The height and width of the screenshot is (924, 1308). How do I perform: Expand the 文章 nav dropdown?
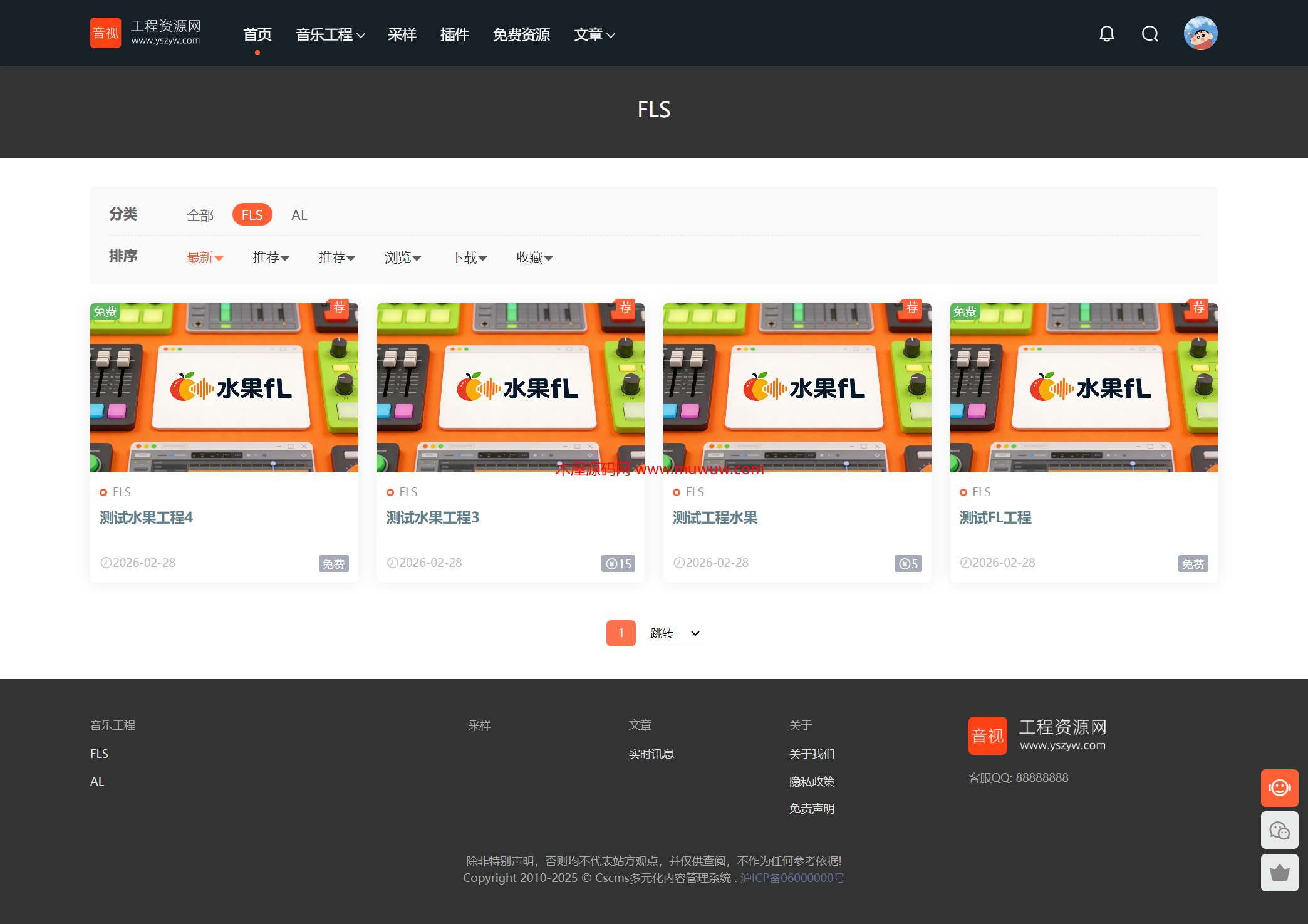(594, 34)
